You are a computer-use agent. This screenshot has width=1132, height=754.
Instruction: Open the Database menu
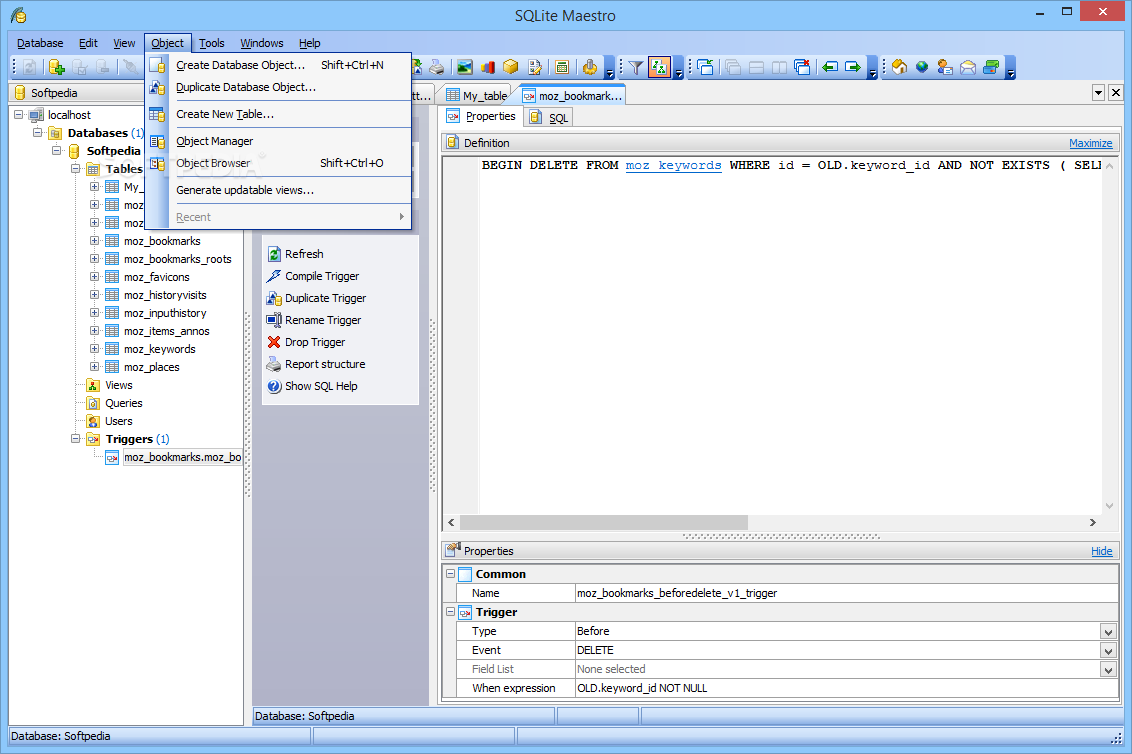(40, 43)
